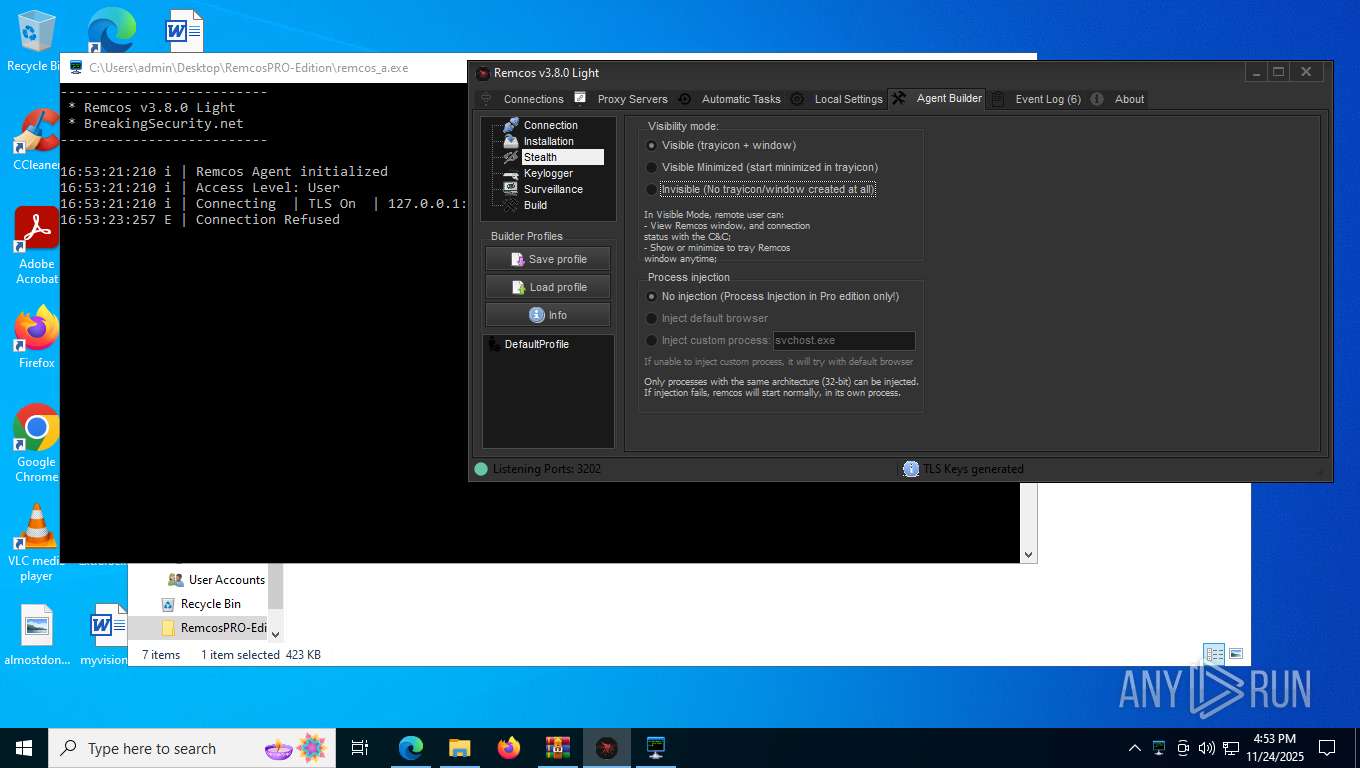Image resolution: width=1360 pixels, height=768 pixels.
Task: Switch Explorer to large icons view
Action: pyautogui.click(x=1236, y=654)
